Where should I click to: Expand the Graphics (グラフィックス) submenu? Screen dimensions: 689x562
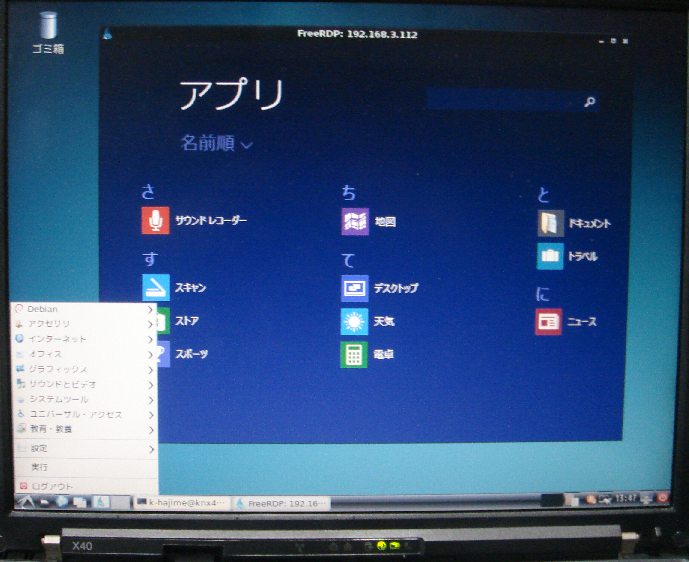point(84,369)
